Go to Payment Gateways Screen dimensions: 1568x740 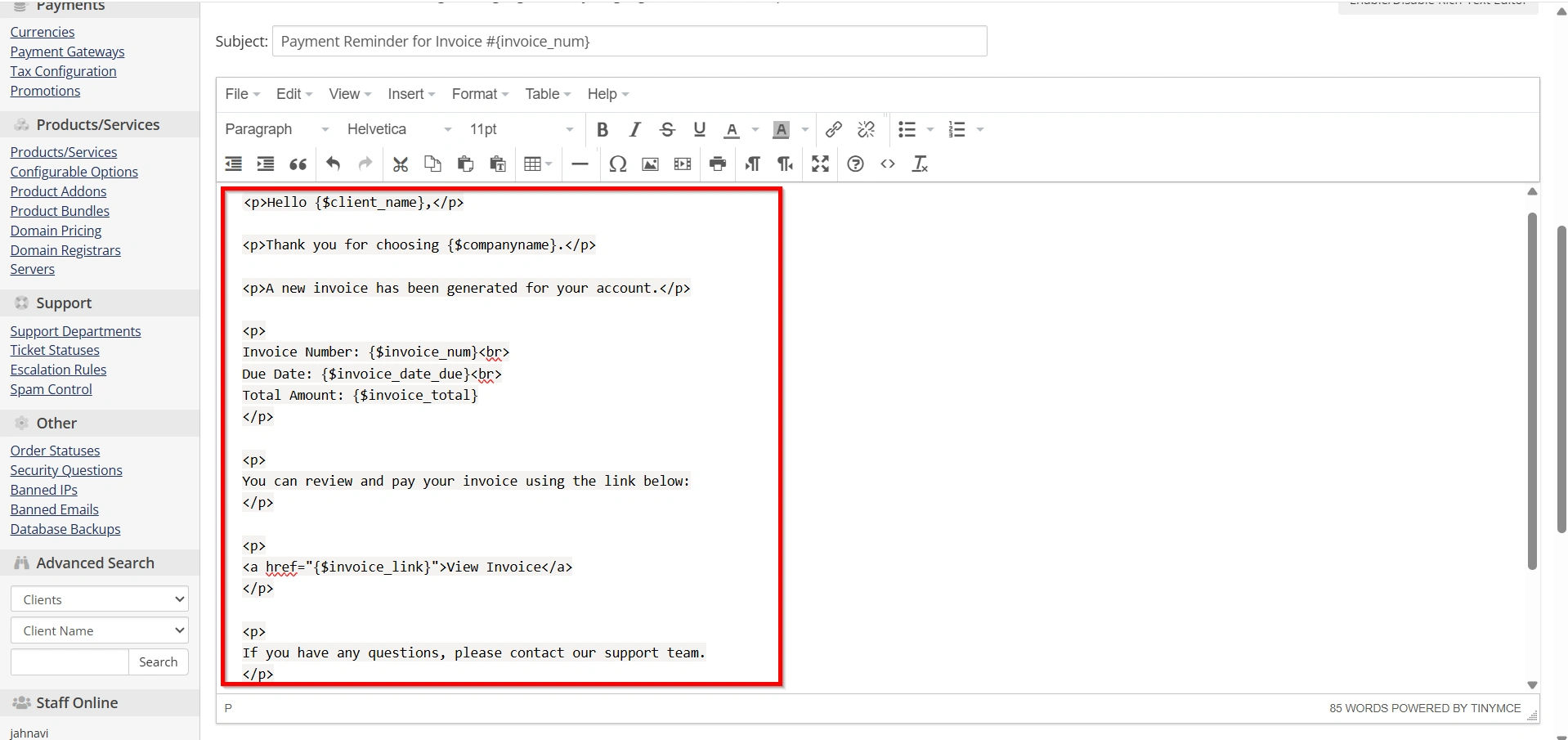[x=68, y=52]
